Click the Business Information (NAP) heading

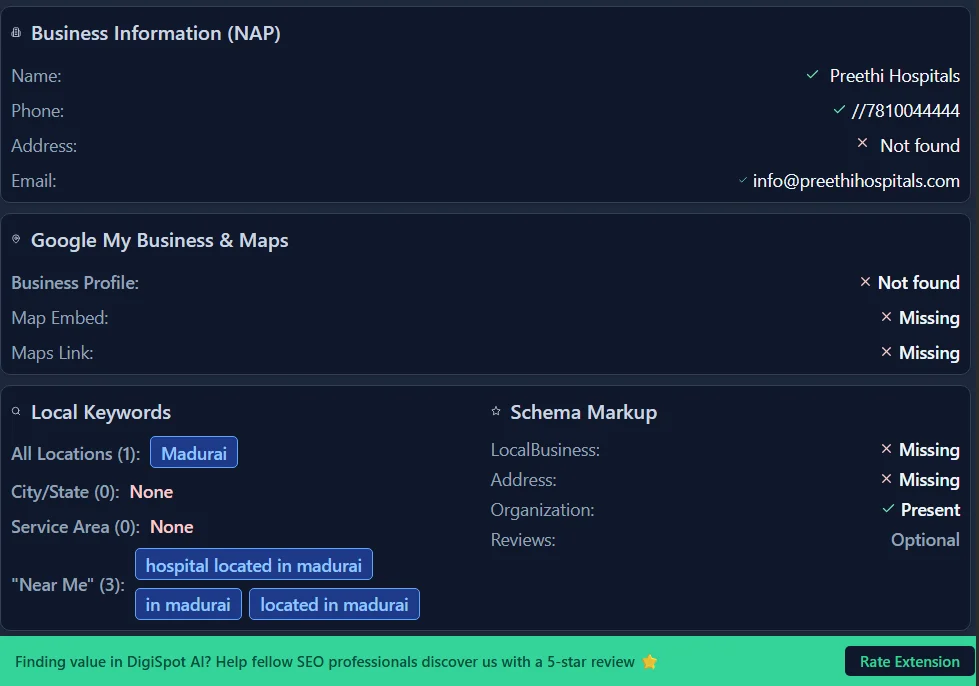click(155, 33)
